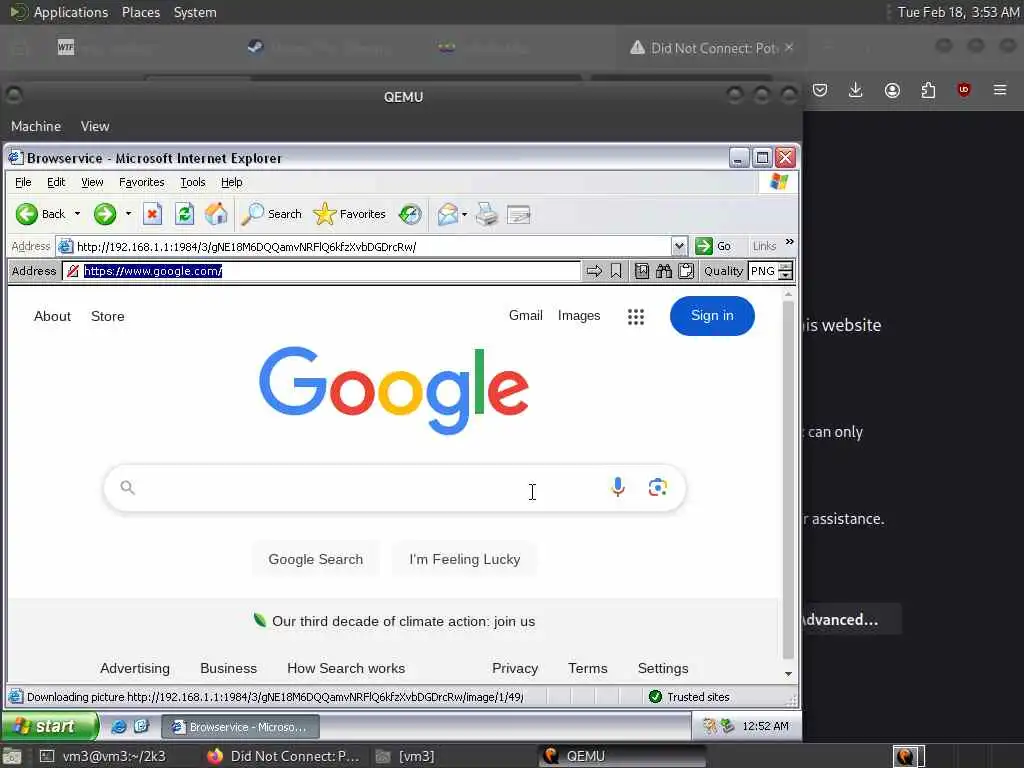
Task: Open the Applications menu in top panel
Action: pos(71,12)
